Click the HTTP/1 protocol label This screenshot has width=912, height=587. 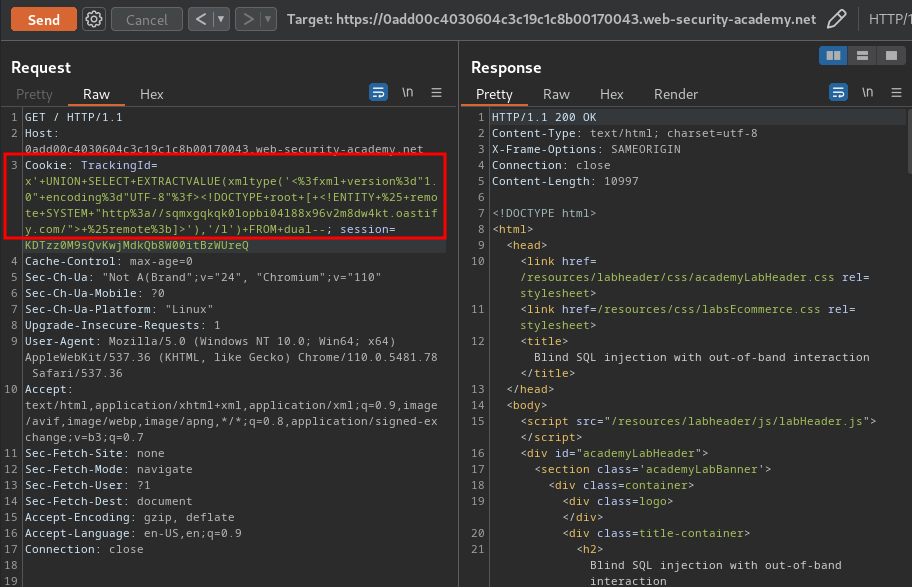tap(890, 19)
